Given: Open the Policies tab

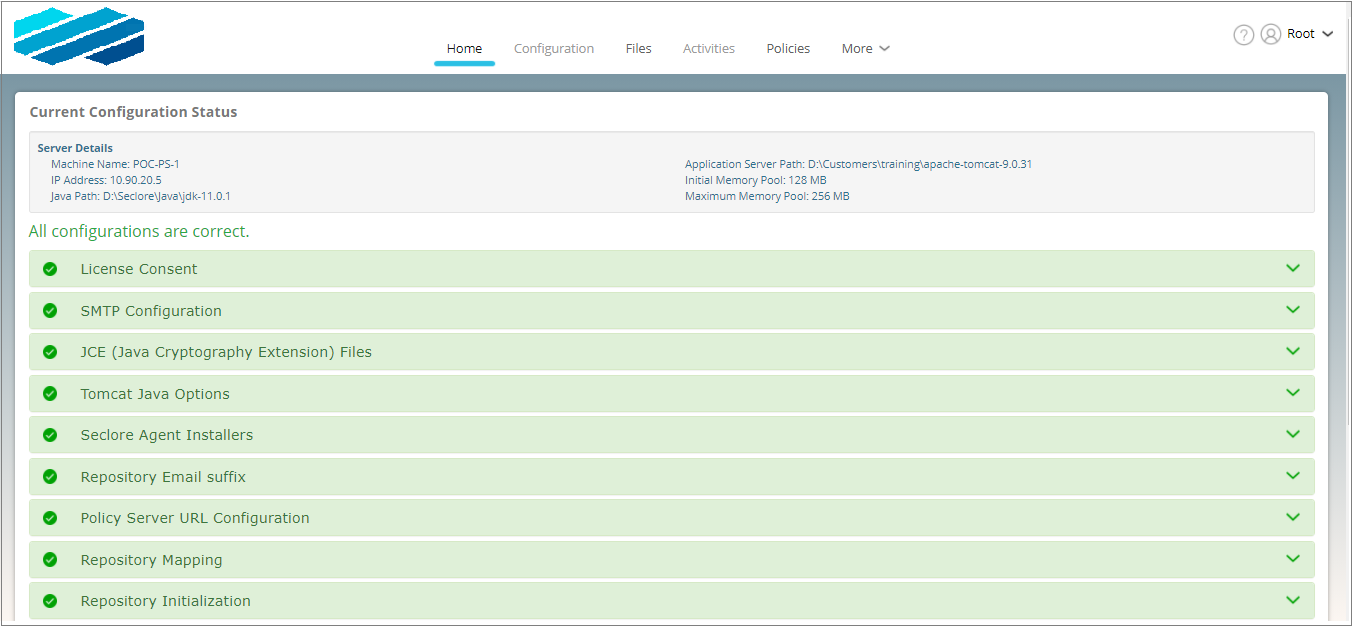Looking at the screenshot, I should point(788,48).
